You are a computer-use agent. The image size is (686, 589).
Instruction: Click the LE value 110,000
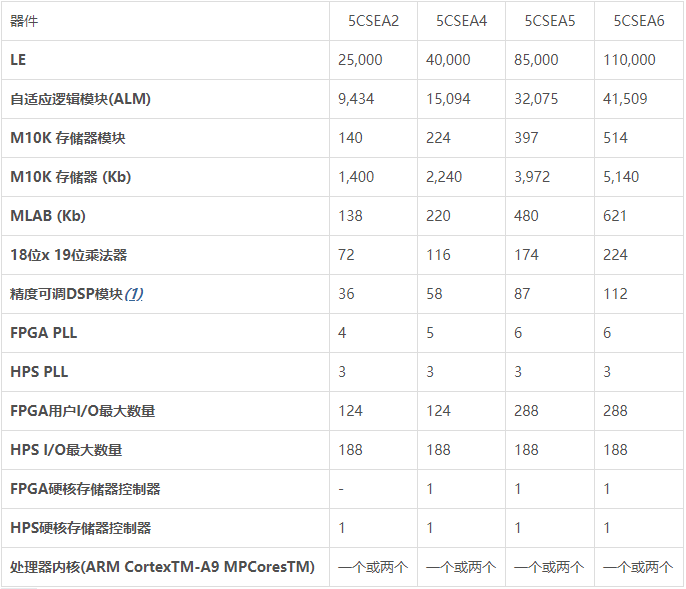point(629,60)
